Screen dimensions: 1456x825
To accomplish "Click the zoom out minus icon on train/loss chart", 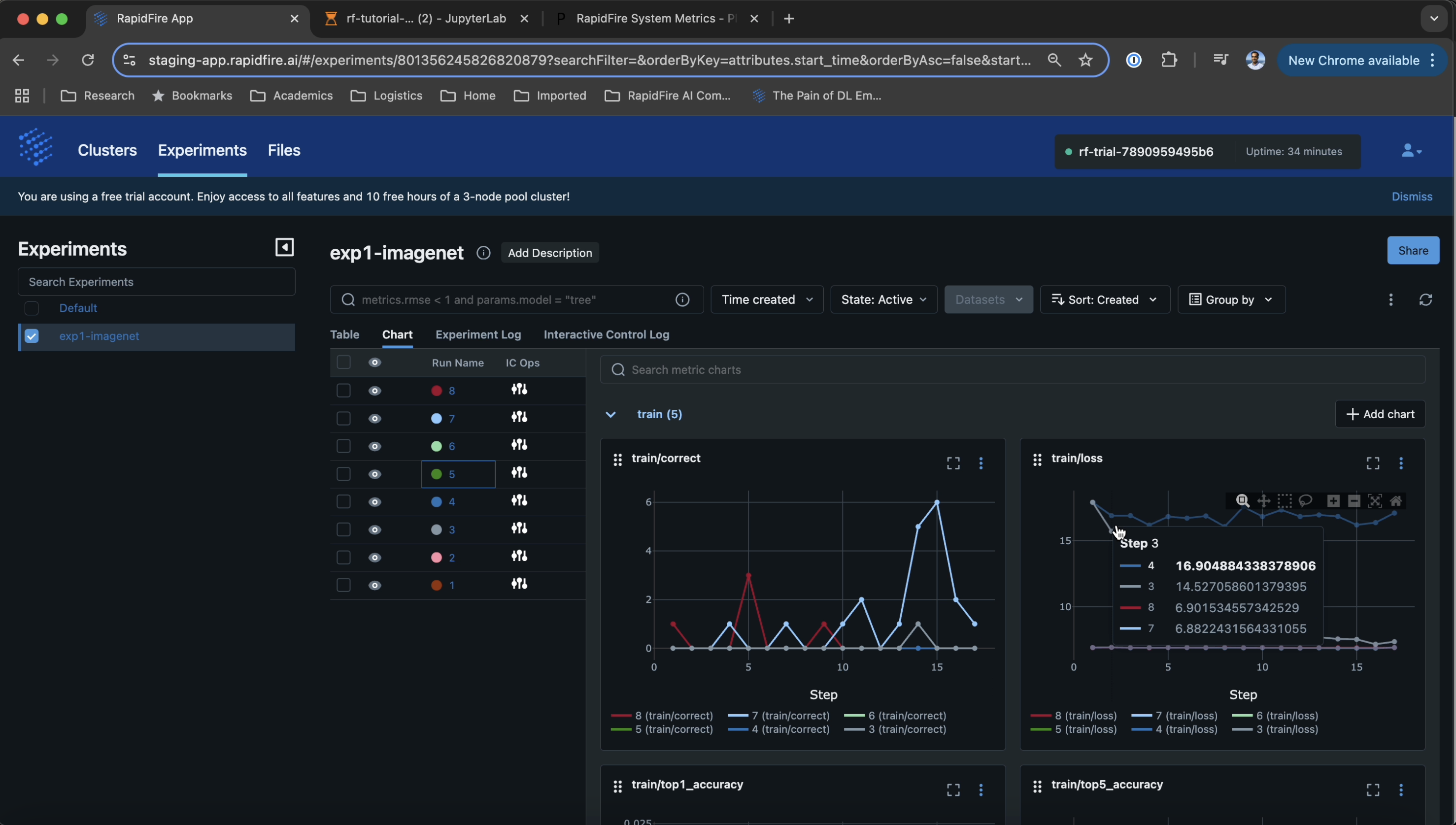I will point(1354,501).
